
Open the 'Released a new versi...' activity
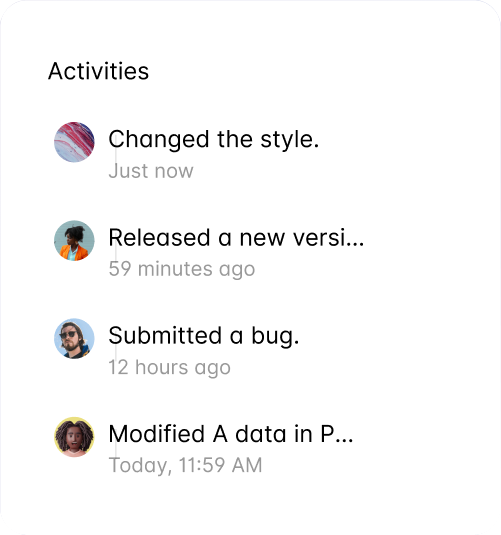pos(236,237)
